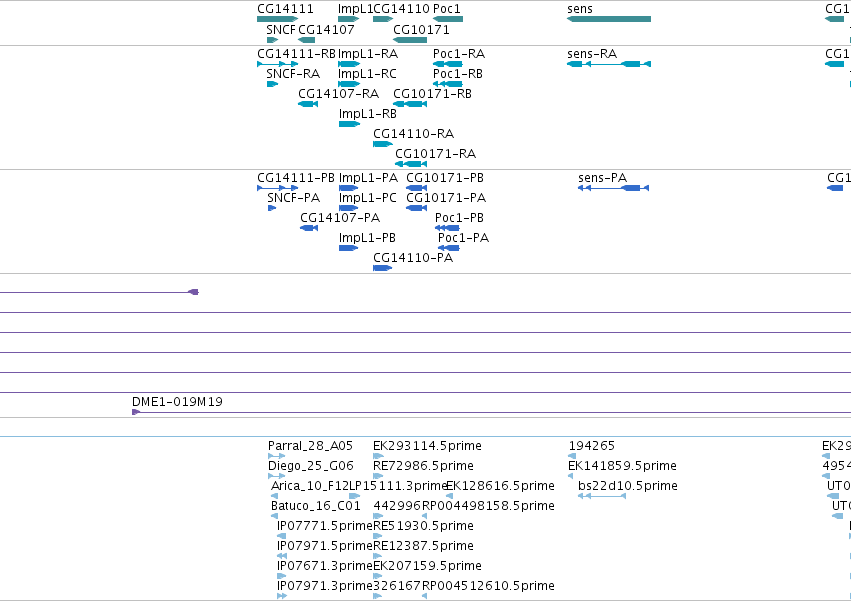Select the sens gene bar
Screen dimensions: 851x601
(608, 19)
